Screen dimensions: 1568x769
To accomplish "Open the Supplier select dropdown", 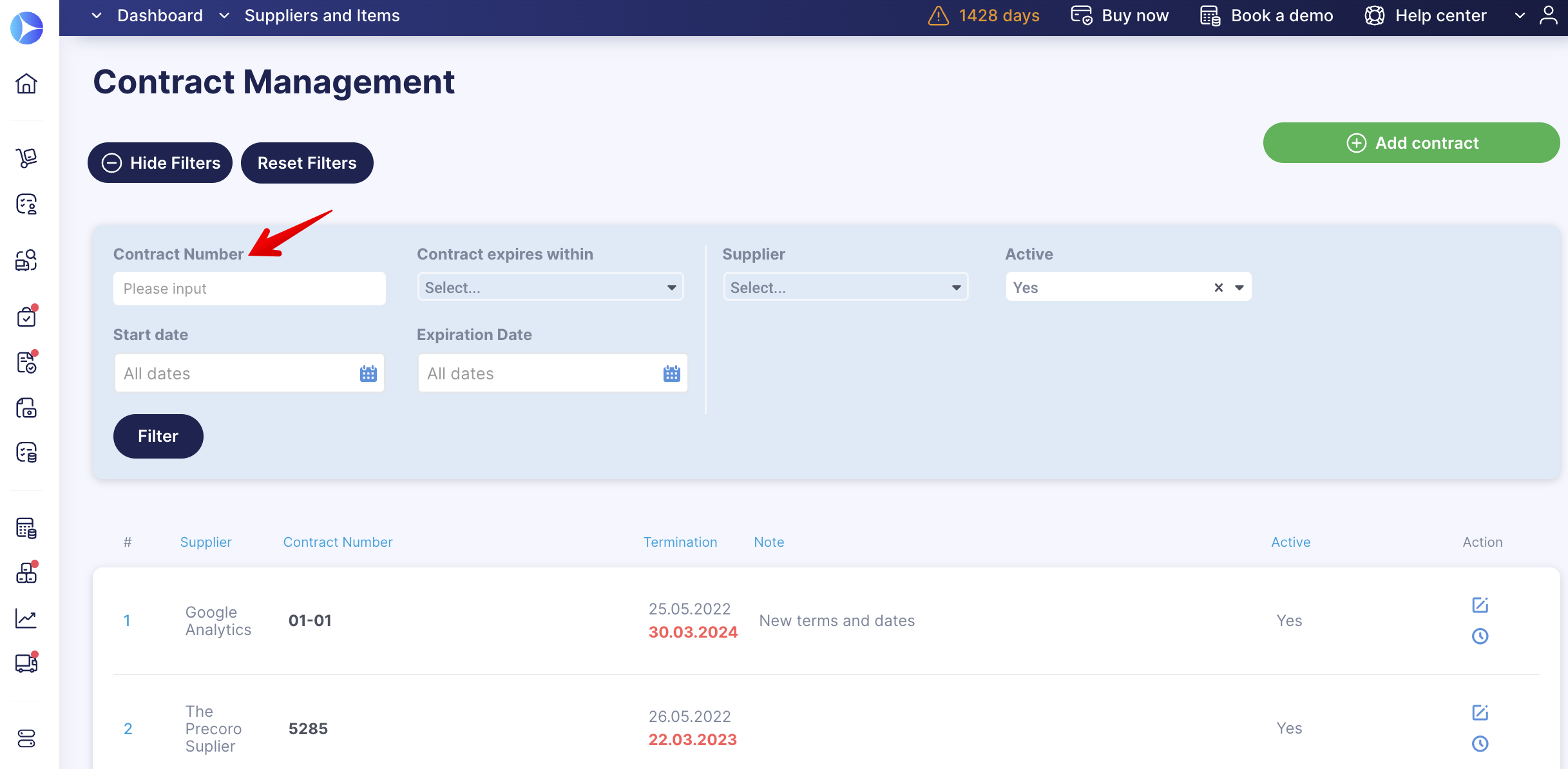I will click(845, 287).
